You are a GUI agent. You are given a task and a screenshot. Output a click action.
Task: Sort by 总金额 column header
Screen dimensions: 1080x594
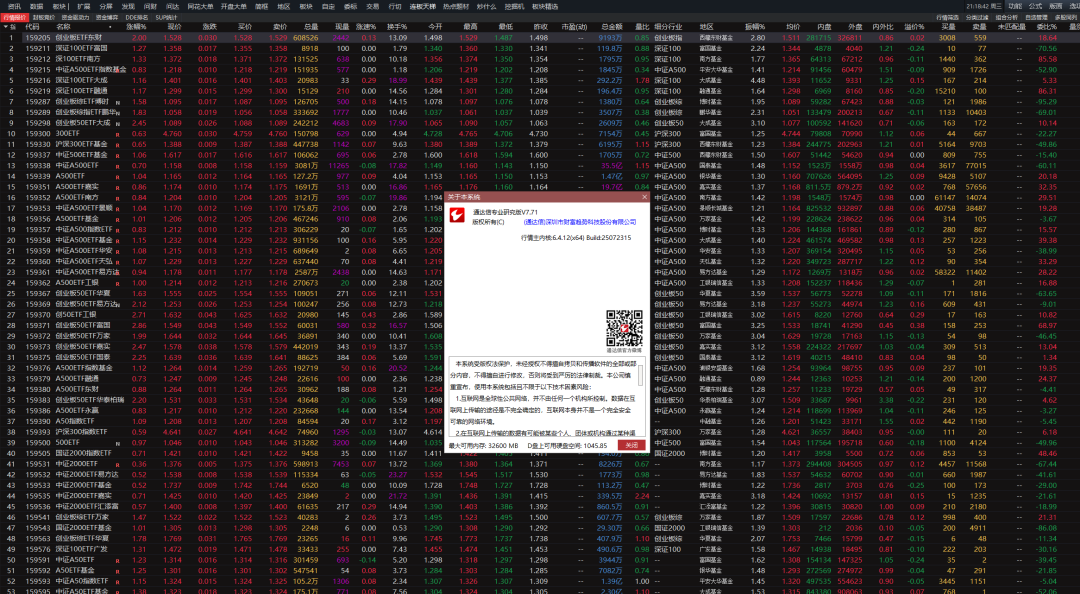coord(610,27)
